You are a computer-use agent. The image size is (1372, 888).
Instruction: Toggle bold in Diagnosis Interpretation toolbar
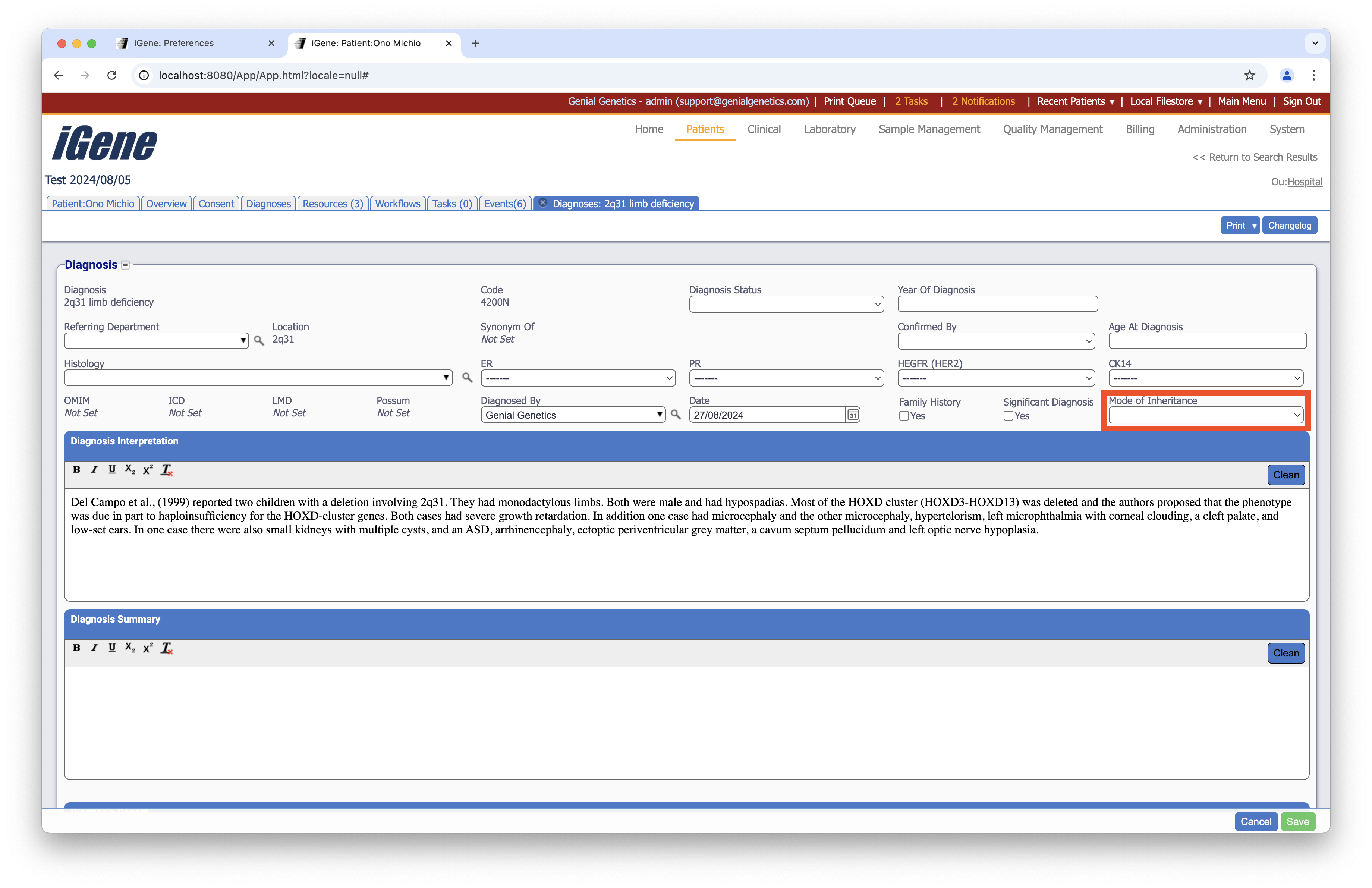pos(76,470)
